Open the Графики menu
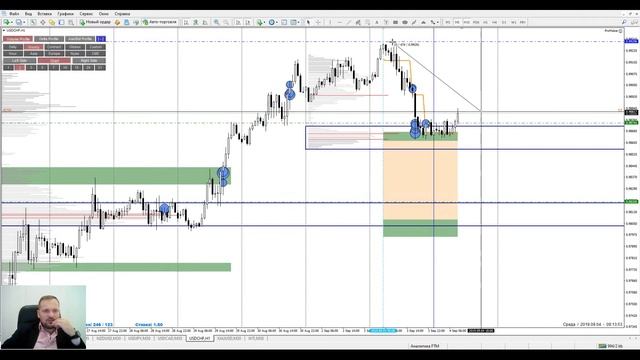The image size is (640, 360). click(65, 14)
